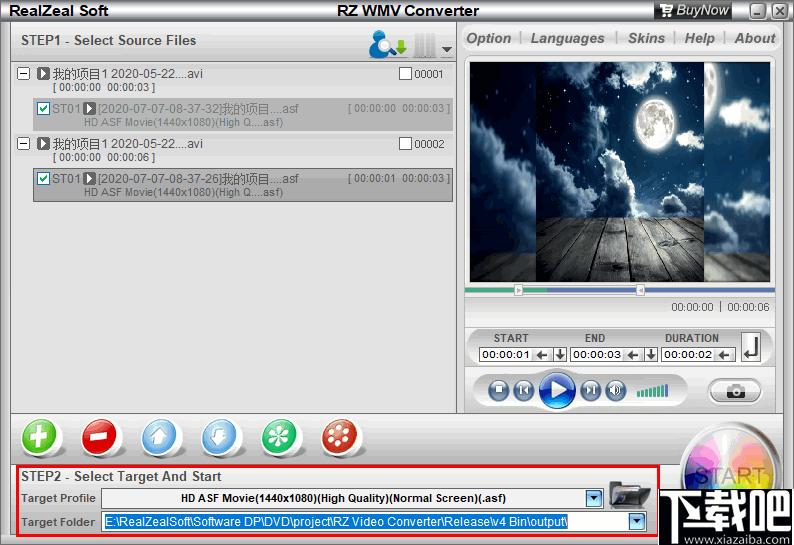Select the [2020-07-07-08-37-26] asf output row

point(243,185)
